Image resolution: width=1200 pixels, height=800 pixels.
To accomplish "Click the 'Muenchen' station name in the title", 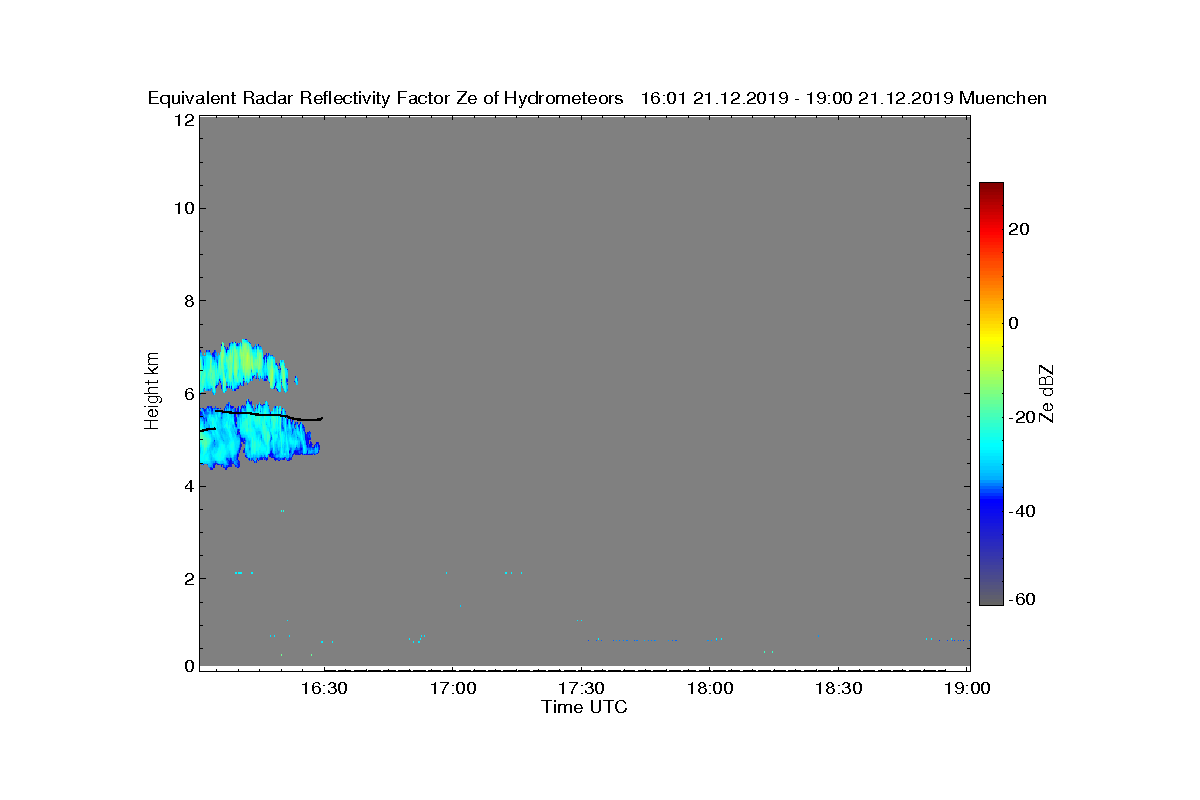I will point(1003,98).
